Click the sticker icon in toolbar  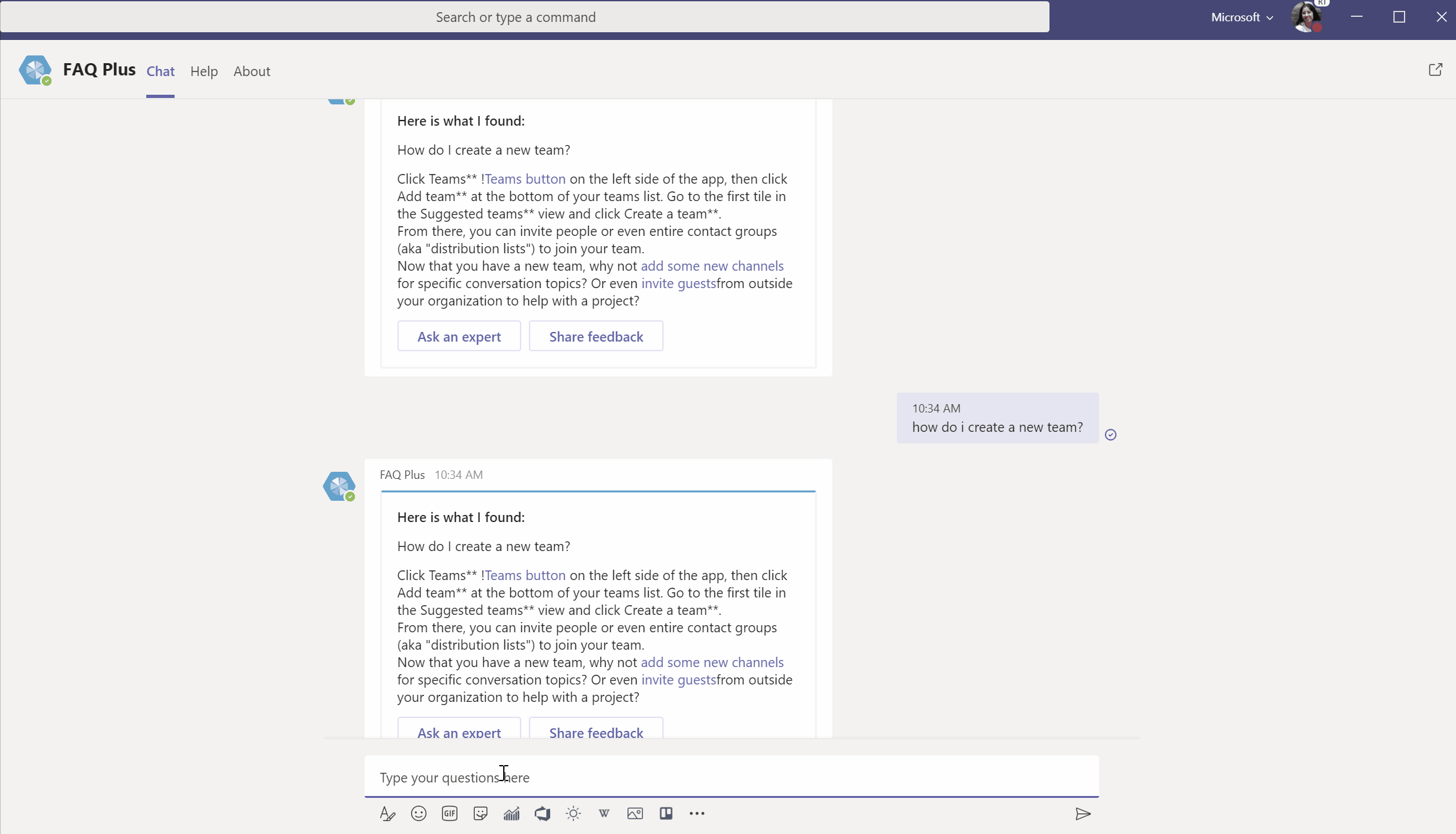pyautogui.click(x=480, y=813)
